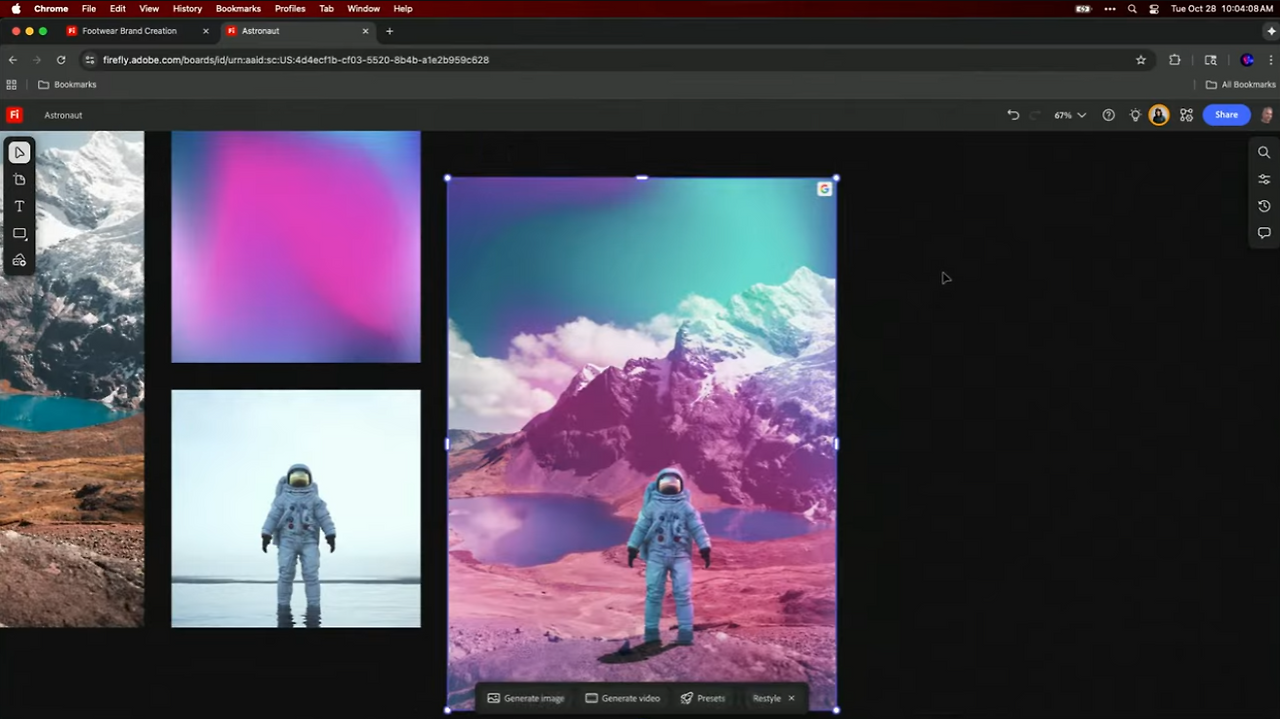This screenshot has width=1280, height=719.
Task: Open the Window menu
Action: (363, 8)
